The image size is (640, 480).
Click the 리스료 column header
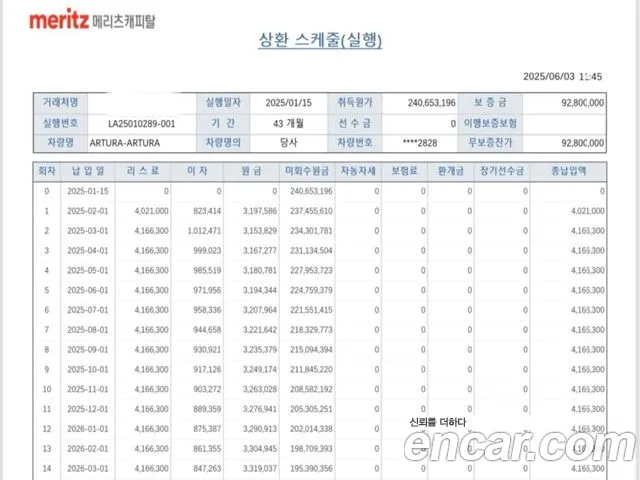tap(143, 169)
